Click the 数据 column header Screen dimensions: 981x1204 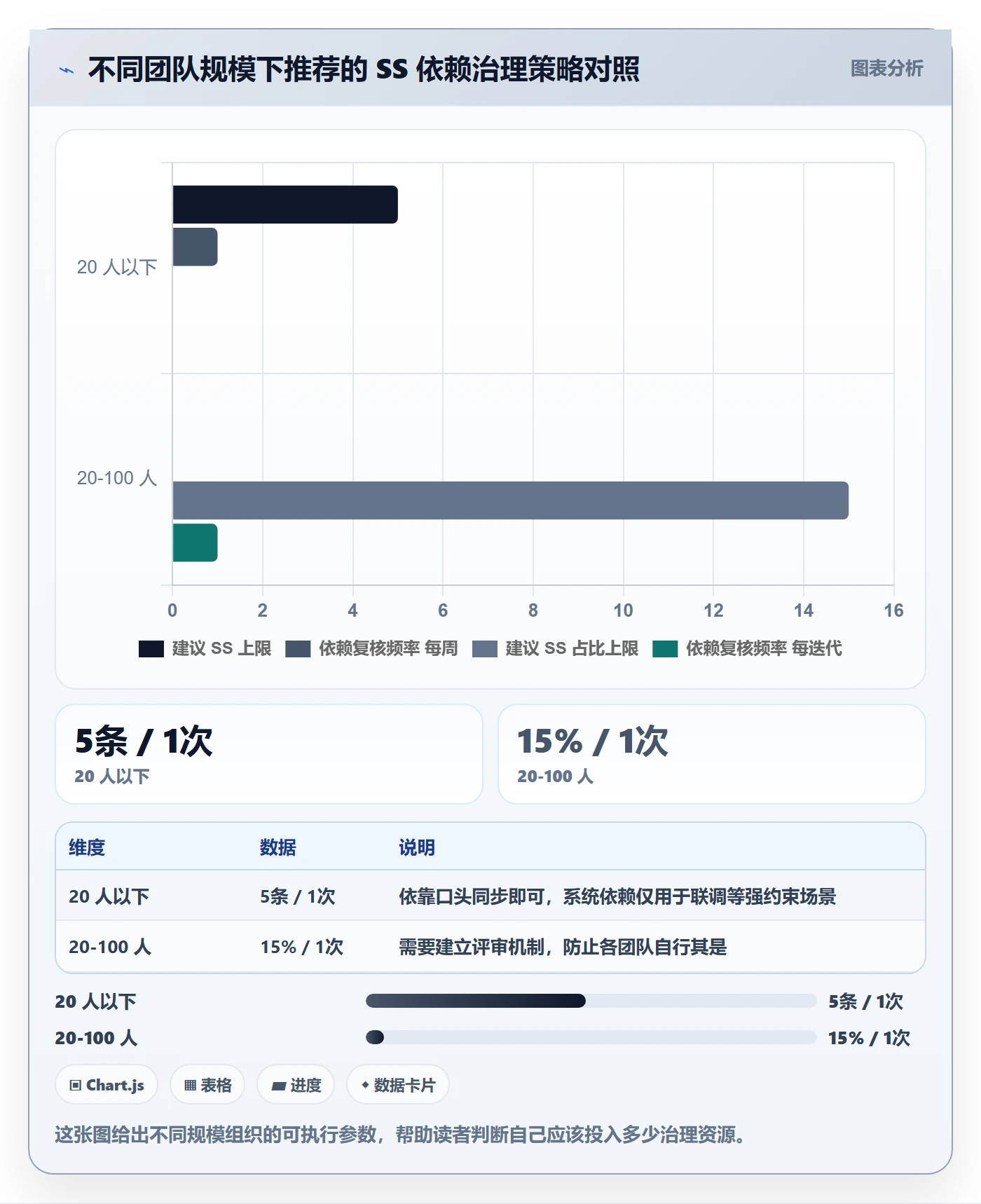point(278,847)
